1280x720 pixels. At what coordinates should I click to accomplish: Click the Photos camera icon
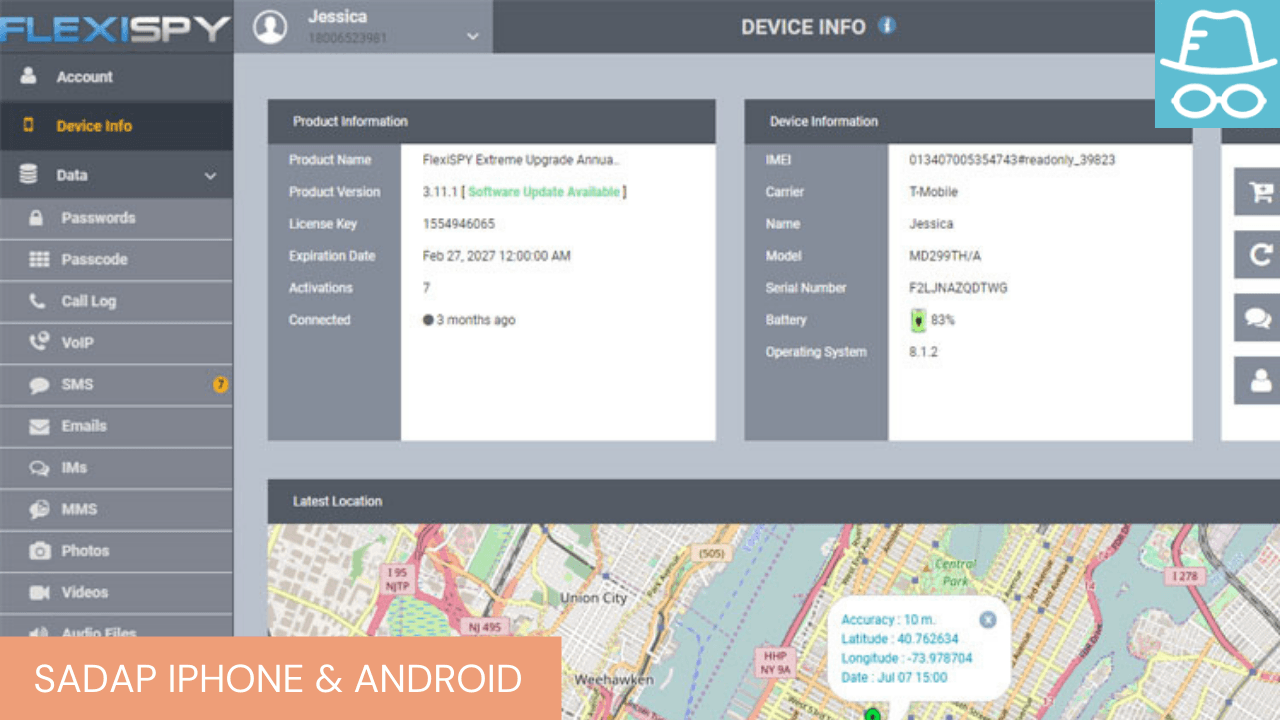pos(39,551)
